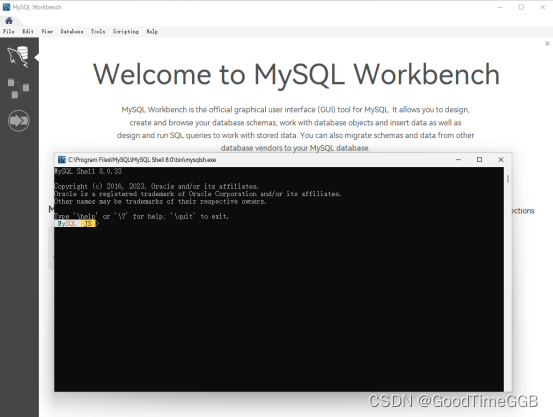Open the Tools menu
Viewport: 553px width, 417px height.
coord(98,31)
